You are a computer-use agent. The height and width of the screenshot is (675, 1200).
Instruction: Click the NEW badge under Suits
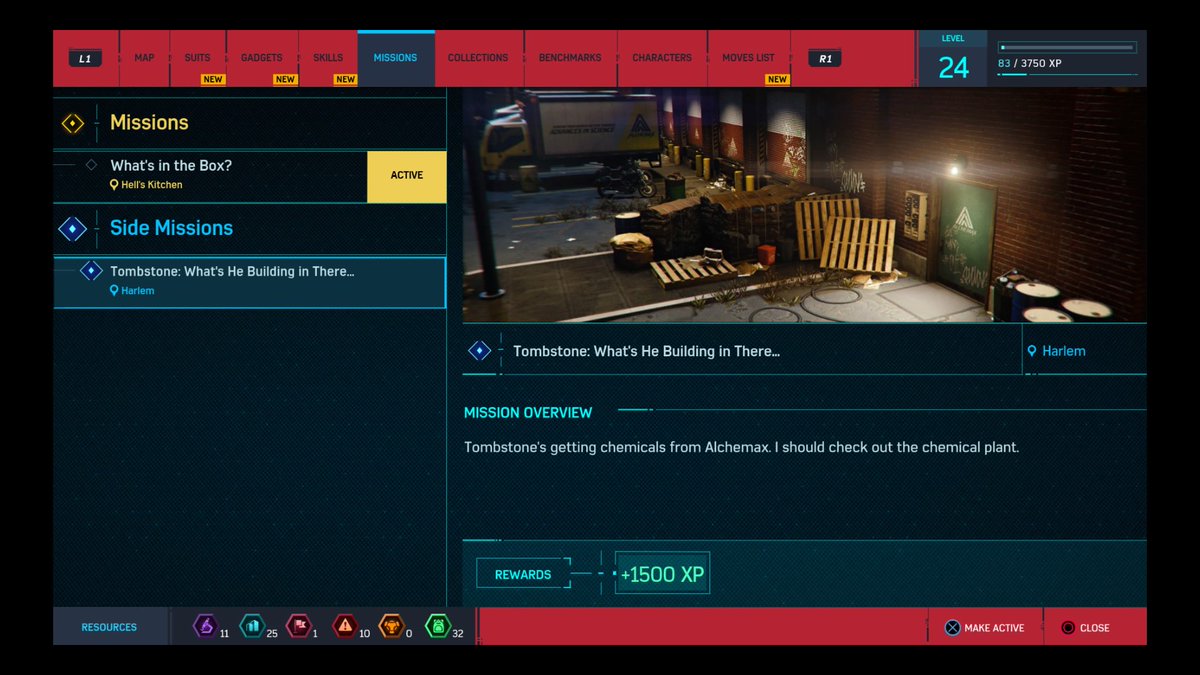(x=213, y=80)
